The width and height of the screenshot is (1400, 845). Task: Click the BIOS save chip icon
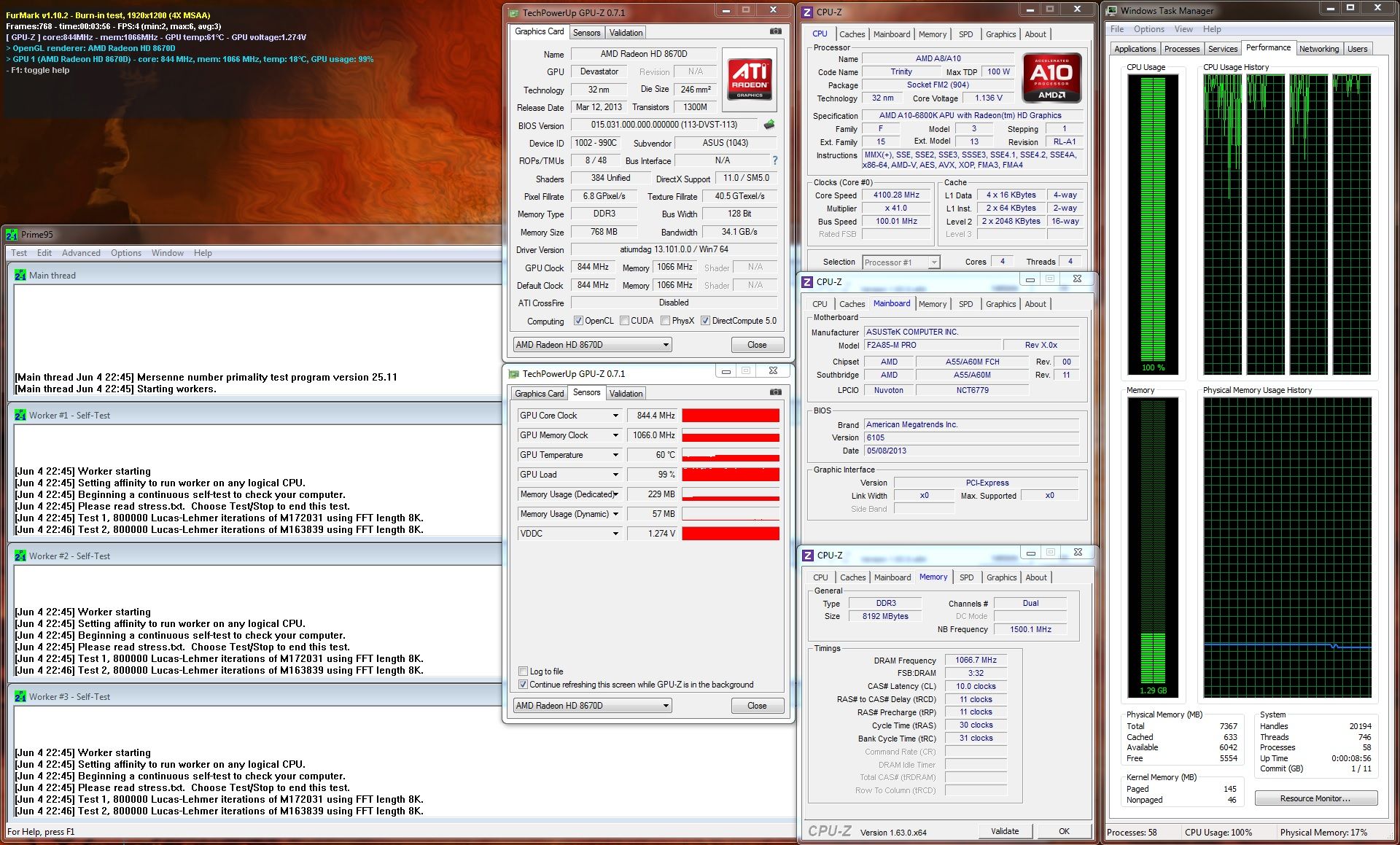point(769,125)
